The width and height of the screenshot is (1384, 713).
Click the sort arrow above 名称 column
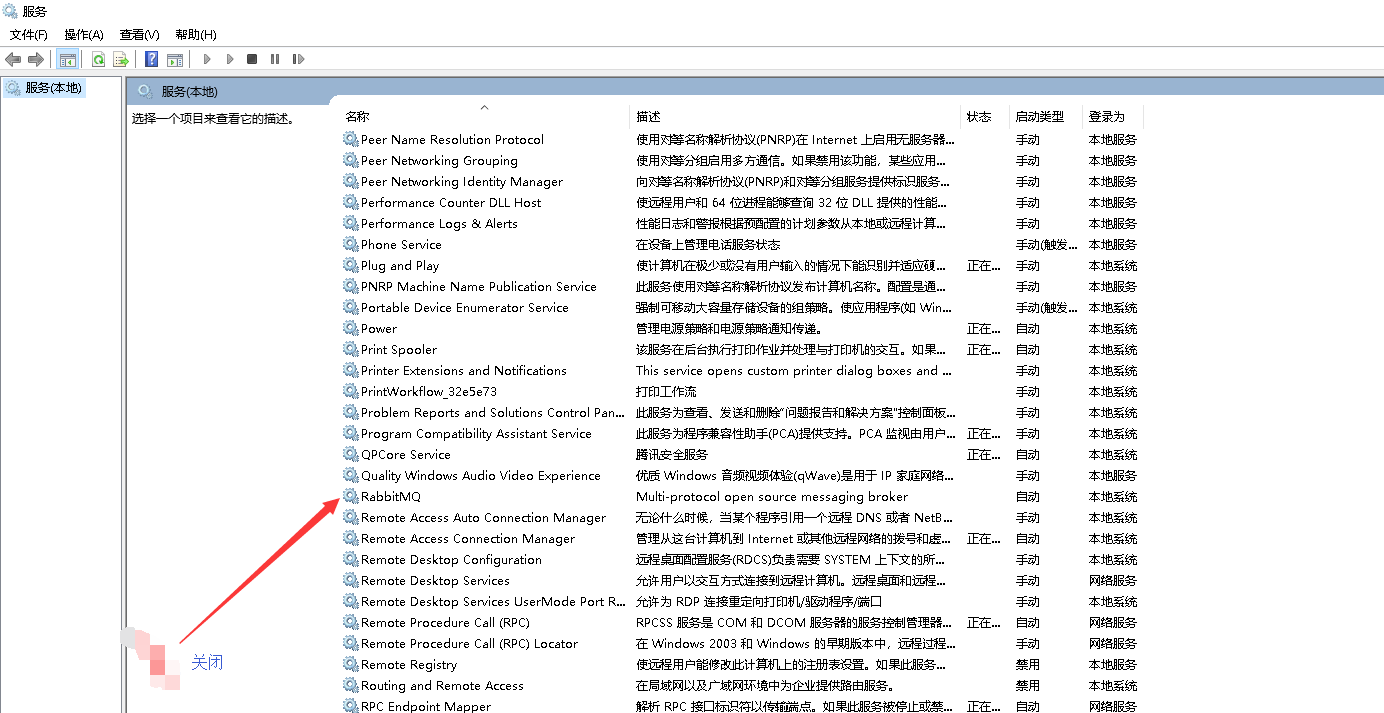(484, 106)
